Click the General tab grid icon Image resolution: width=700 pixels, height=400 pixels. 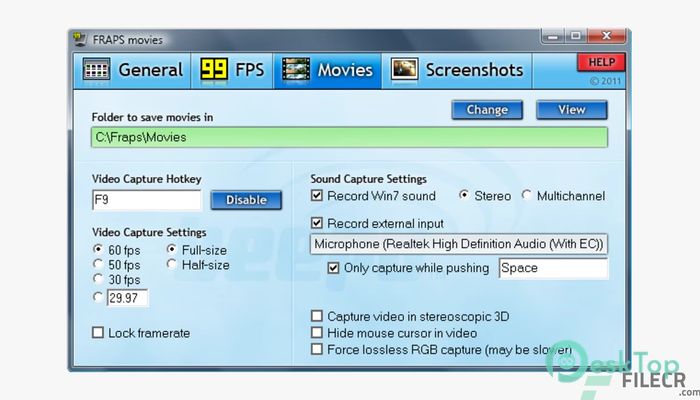click(x=96, y=70)
